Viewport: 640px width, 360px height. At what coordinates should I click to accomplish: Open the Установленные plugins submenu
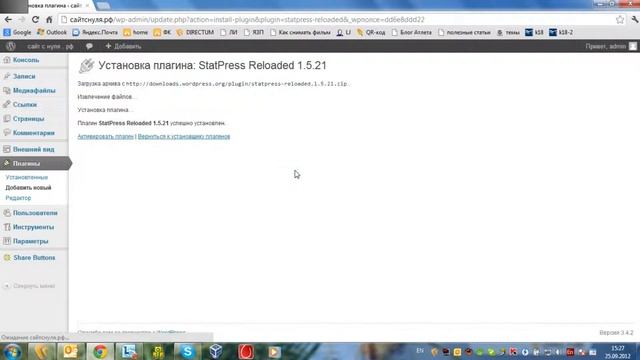pos(27,178)
